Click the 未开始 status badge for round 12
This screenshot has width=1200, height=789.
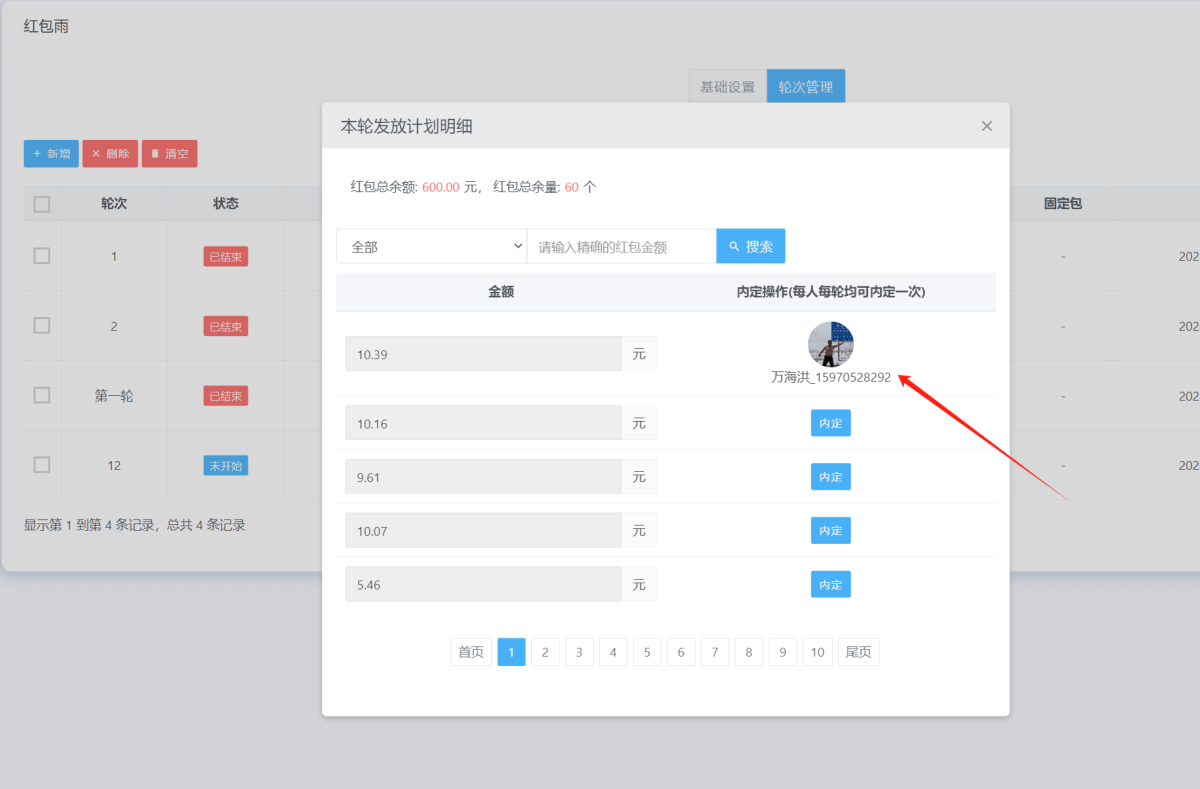coord(224,464)
